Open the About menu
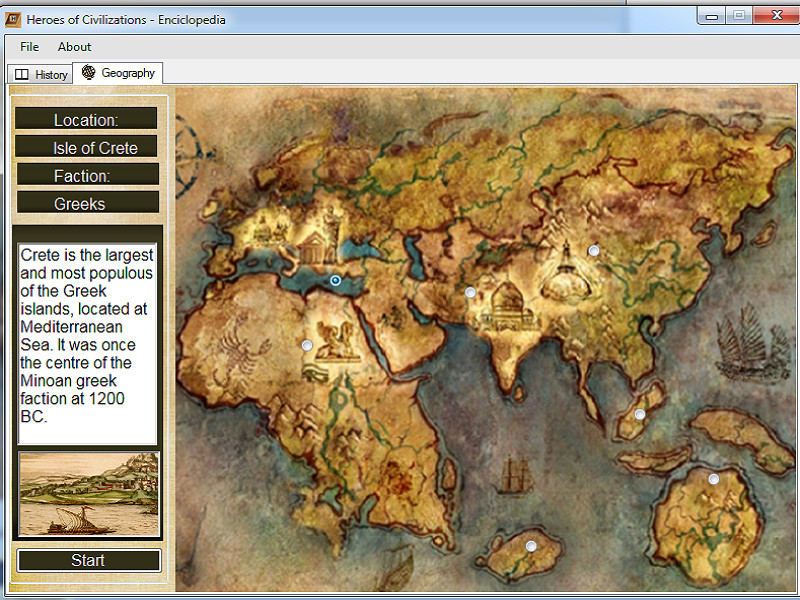 coord(74,46)
